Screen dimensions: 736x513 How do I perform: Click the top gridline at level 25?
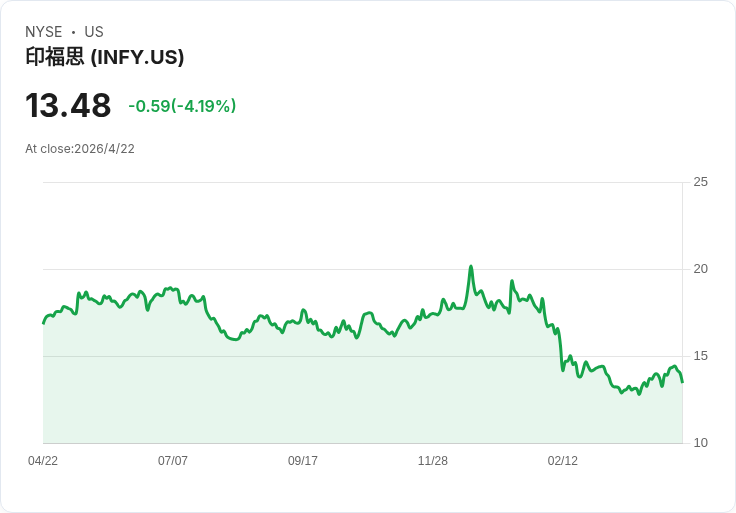[x=360, y=182]
